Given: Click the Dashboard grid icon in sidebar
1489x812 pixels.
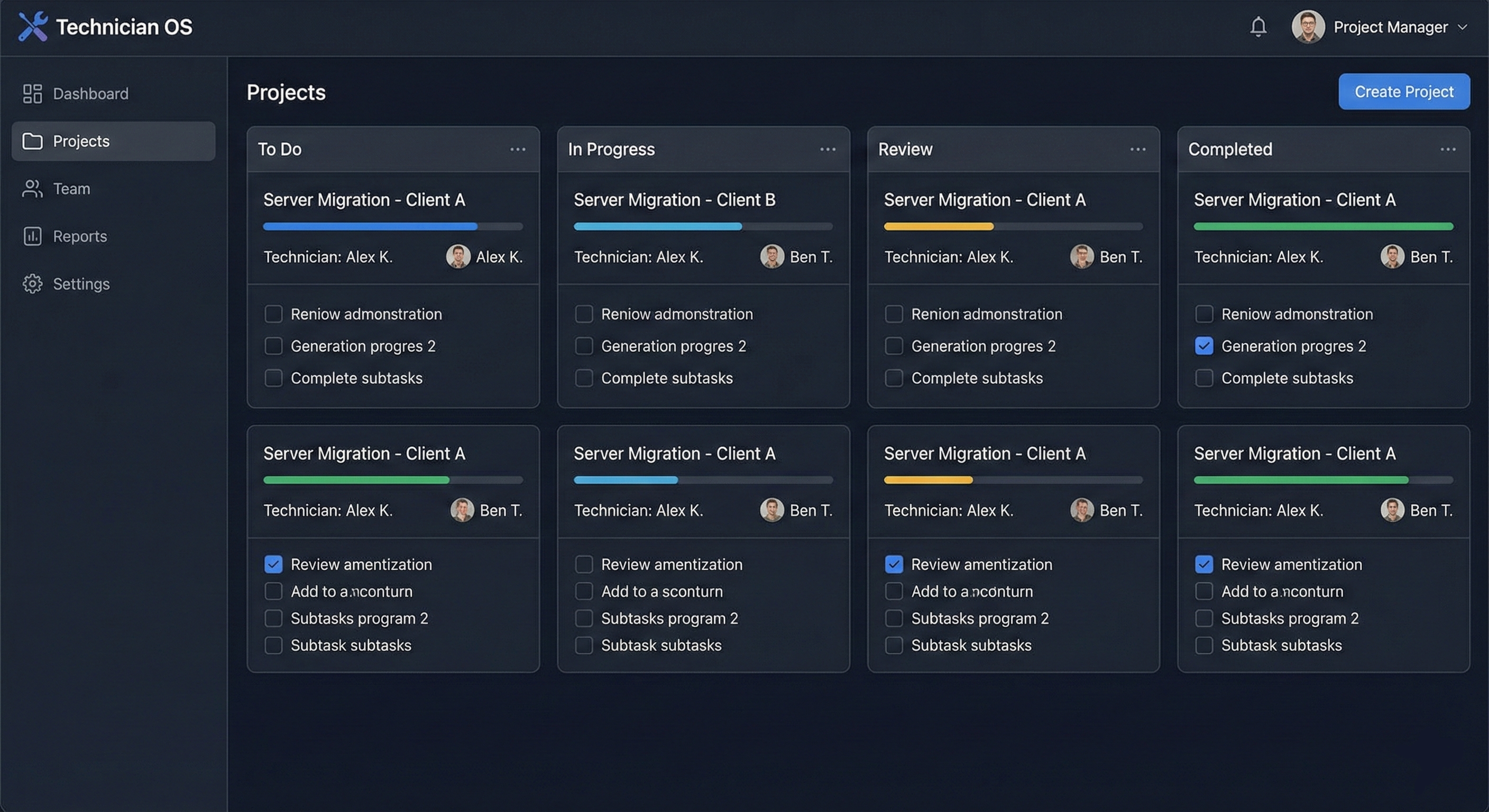Looking at the screenshot, I should point(32,94).
